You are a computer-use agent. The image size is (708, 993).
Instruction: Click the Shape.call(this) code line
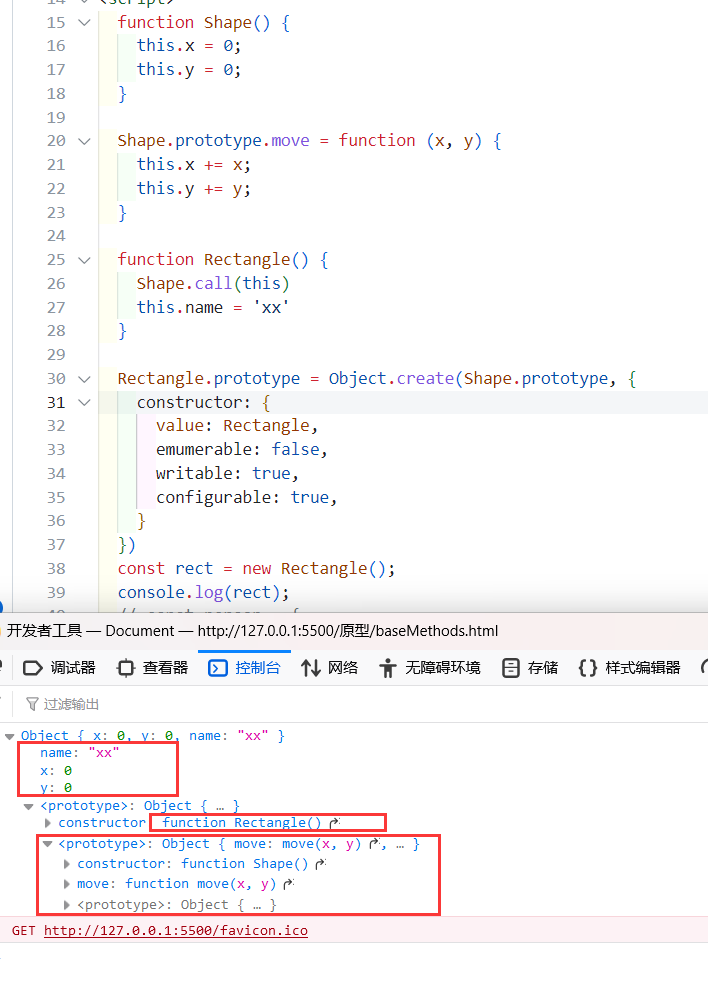click(x=213, y=284)
